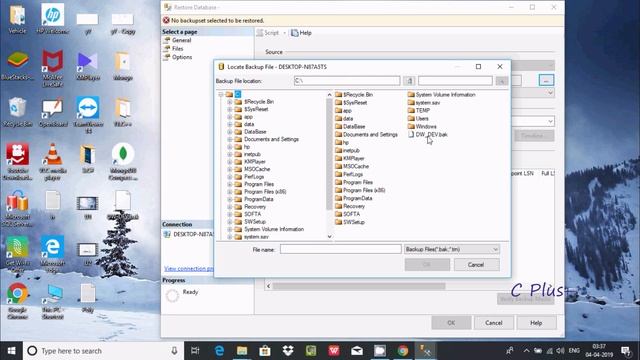This screenshot has height=360, width=640.
Task: Open the notification center icon
Action: tap(625, 351)
